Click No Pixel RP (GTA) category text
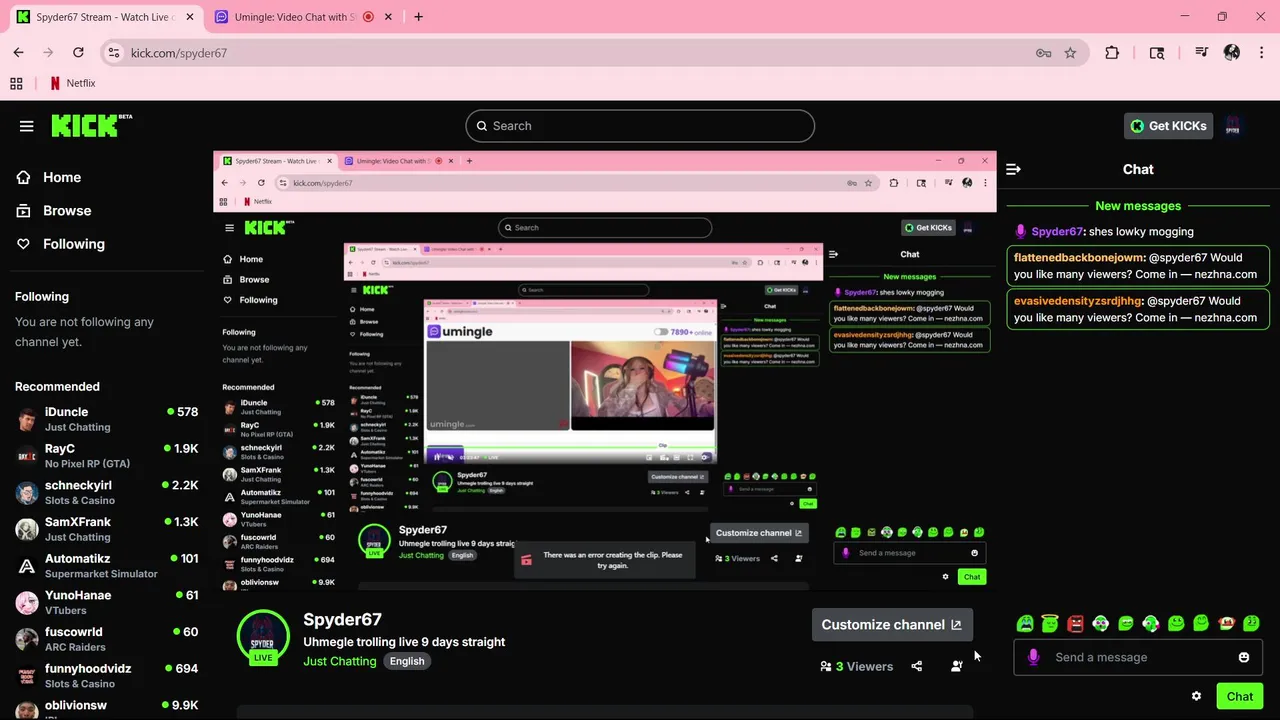 87,464
